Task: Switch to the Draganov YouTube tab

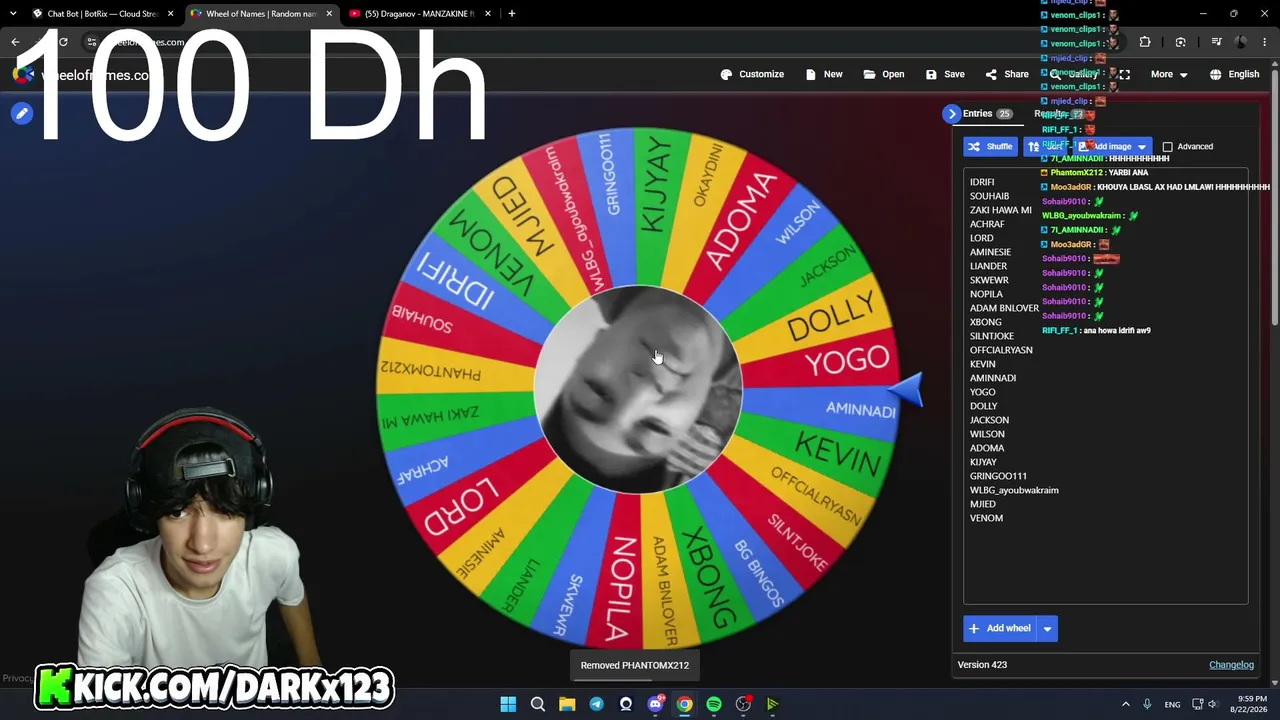Action: pyautogui.click(x=419, y=14)
